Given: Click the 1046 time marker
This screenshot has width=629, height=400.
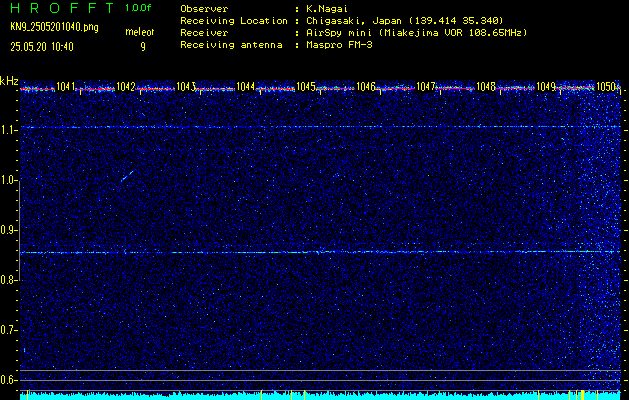Looking at the screenshot, I should pos(366,86).
